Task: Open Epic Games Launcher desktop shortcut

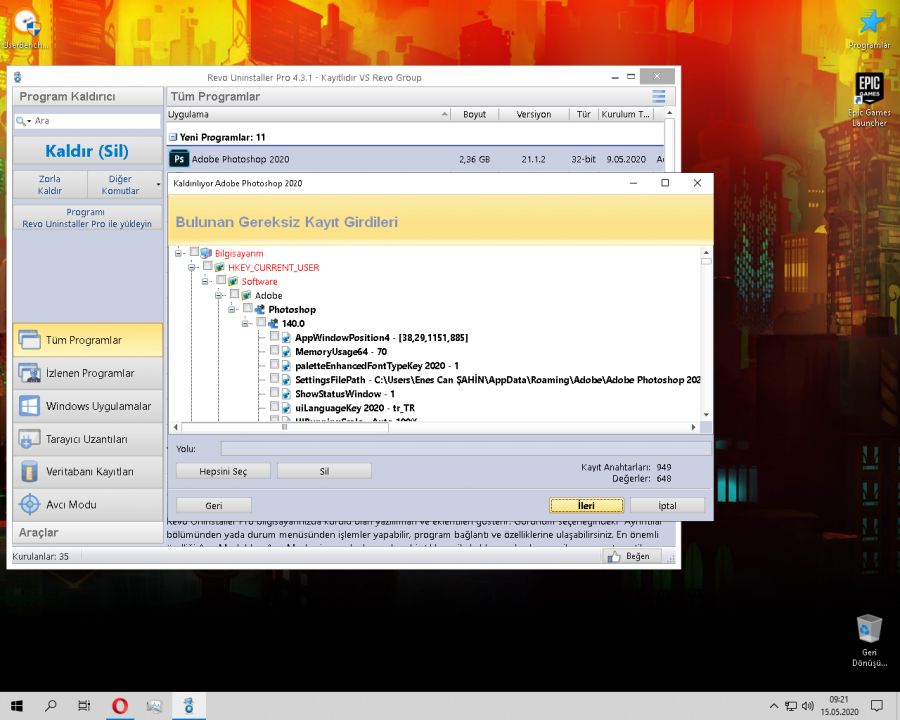Action: [x=868, y=97]
